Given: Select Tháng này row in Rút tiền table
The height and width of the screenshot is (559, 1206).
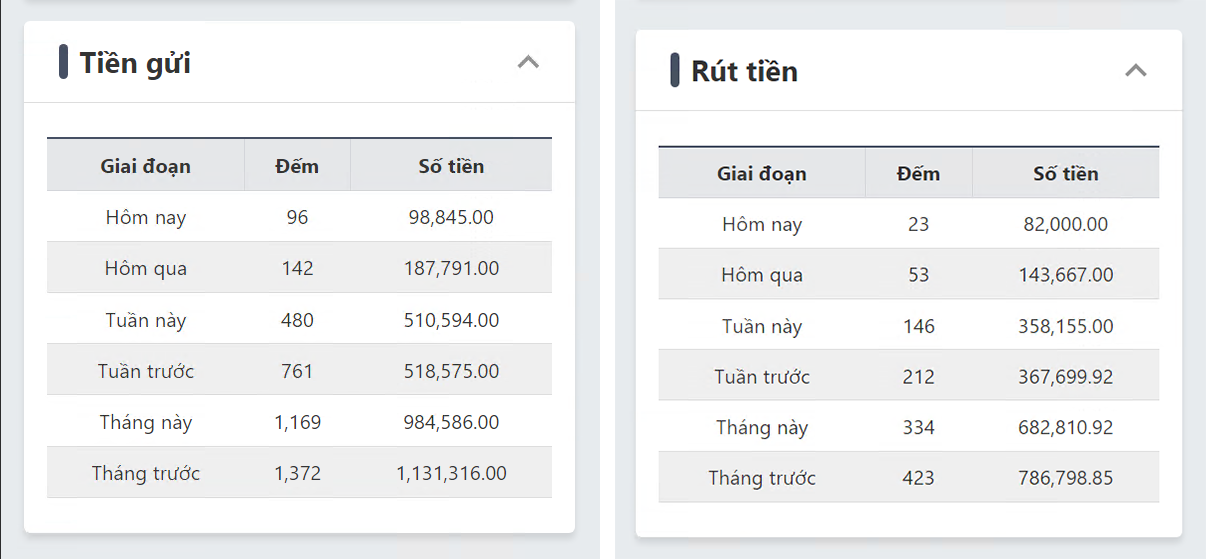Looking at the screenshot, I should 762,428.
